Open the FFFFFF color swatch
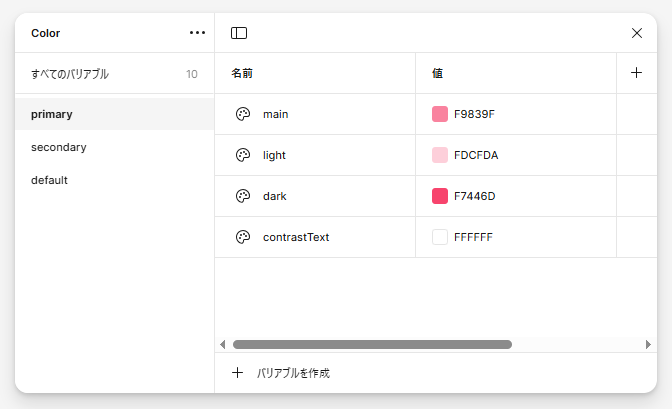672x409 pixels. coord(440,237)
